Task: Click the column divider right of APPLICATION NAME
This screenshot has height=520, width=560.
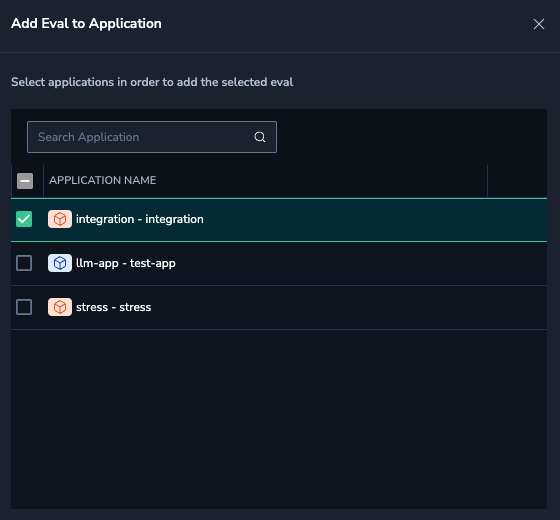Action: [x=488, y=181]
